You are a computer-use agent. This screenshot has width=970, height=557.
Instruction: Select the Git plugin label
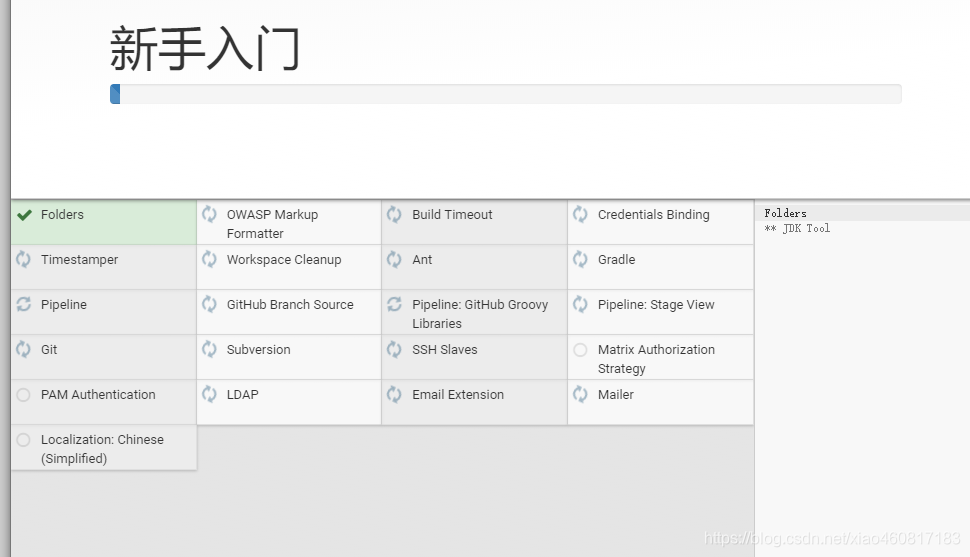(49, 350)
